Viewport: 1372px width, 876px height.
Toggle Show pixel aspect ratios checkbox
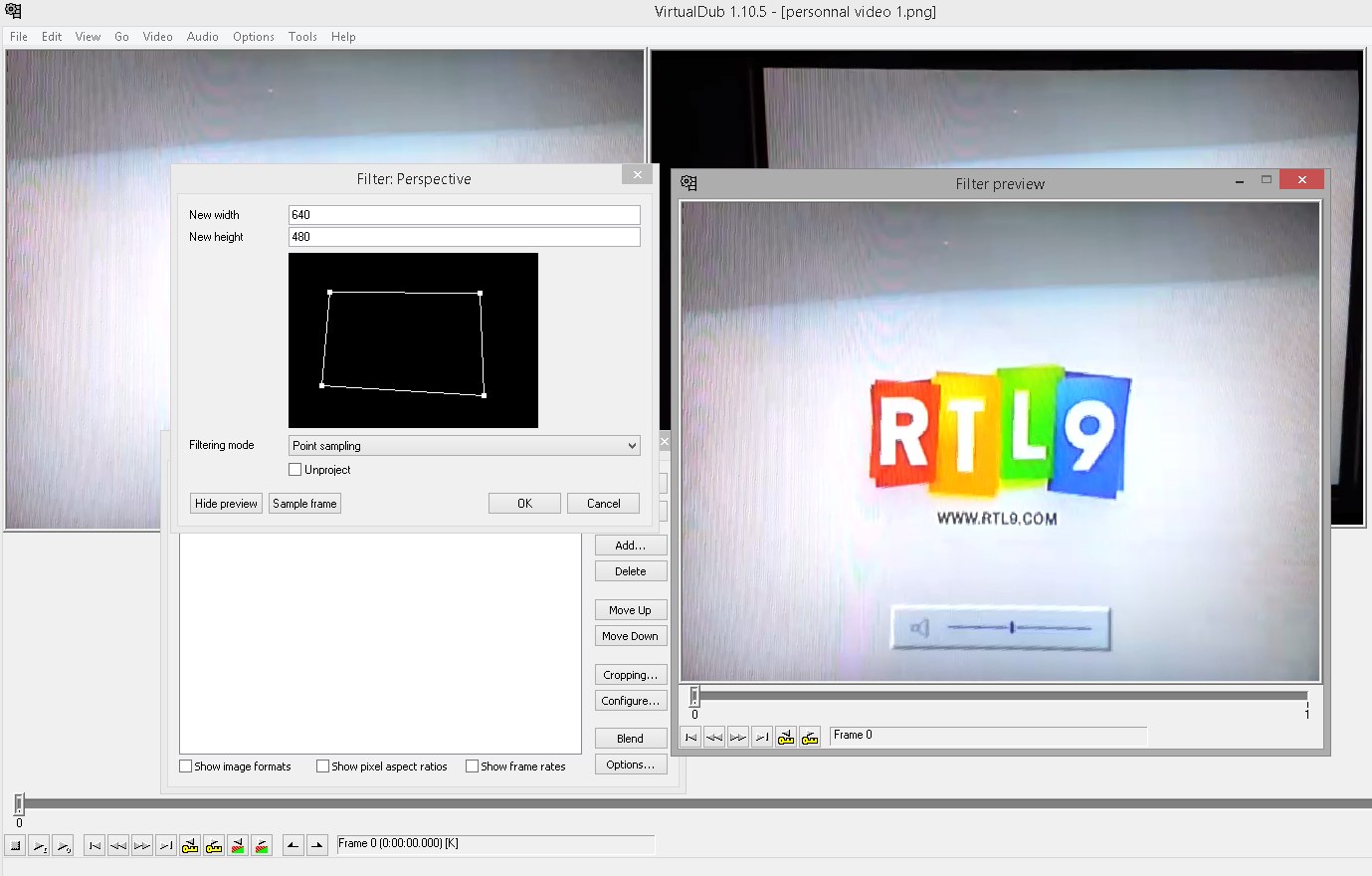pyautogui.click(x=322, y=766)
